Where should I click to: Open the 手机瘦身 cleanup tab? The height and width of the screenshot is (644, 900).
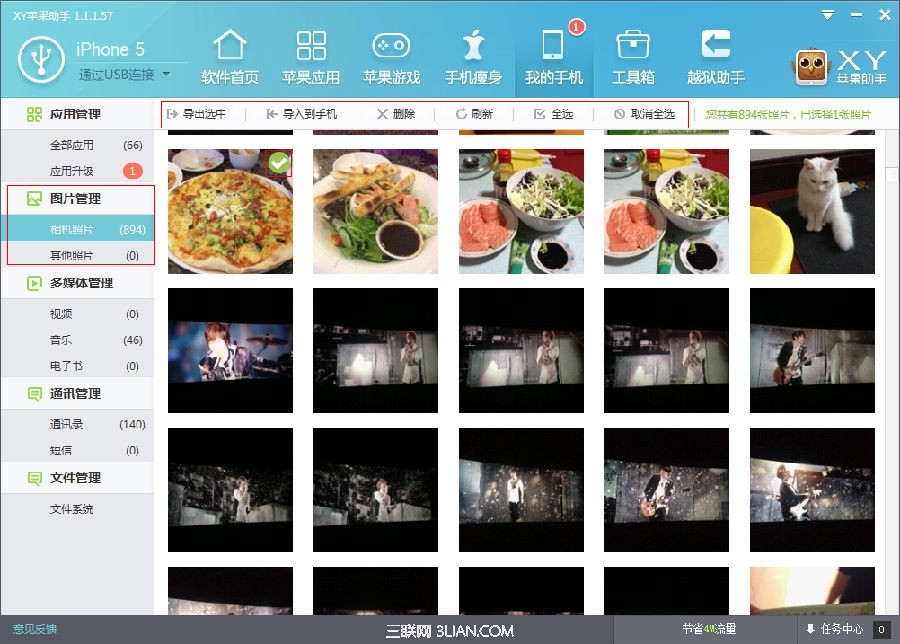[x=473, y=57]
